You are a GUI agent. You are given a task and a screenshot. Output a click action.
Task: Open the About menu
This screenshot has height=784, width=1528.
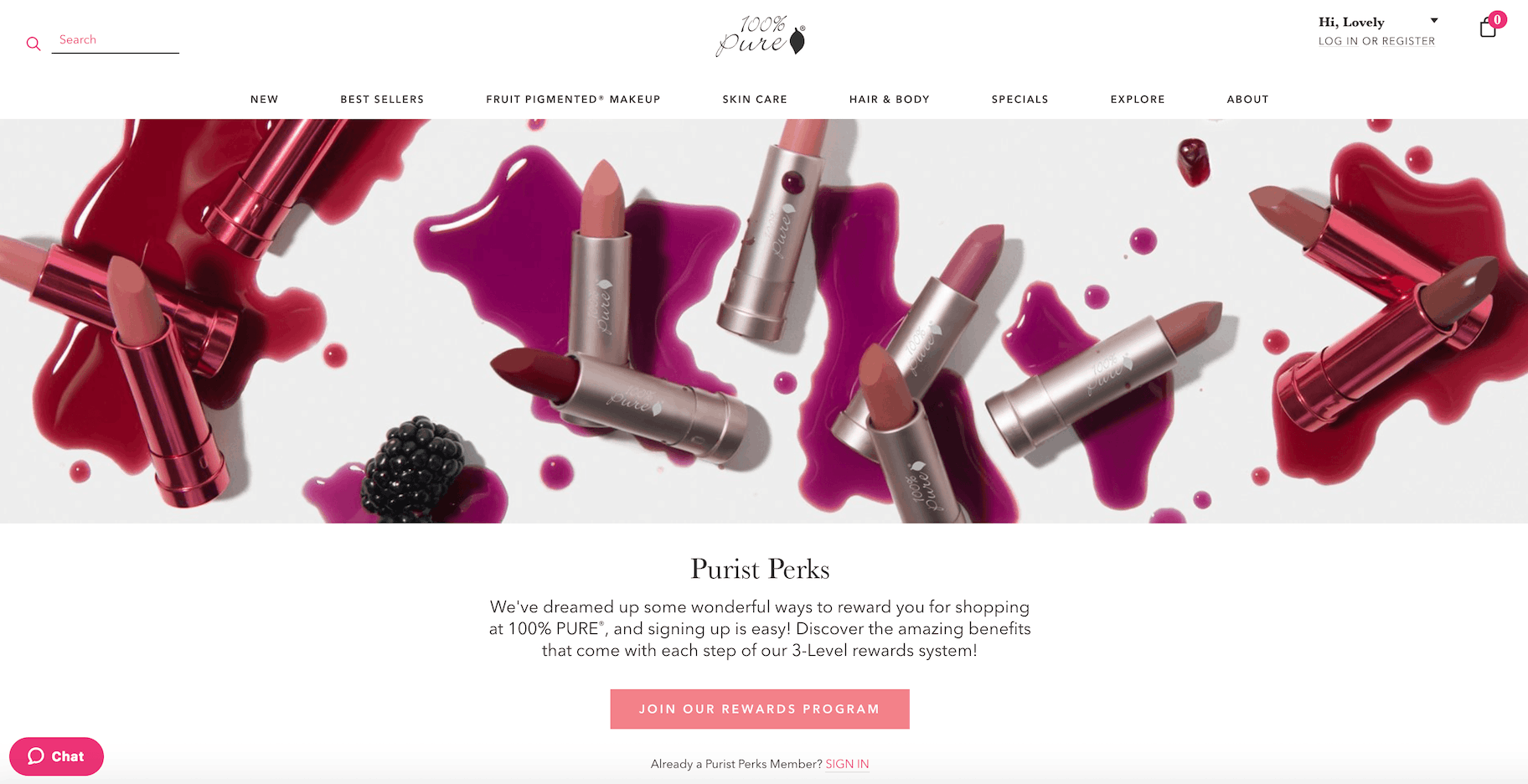click(x=1248, y=99)
